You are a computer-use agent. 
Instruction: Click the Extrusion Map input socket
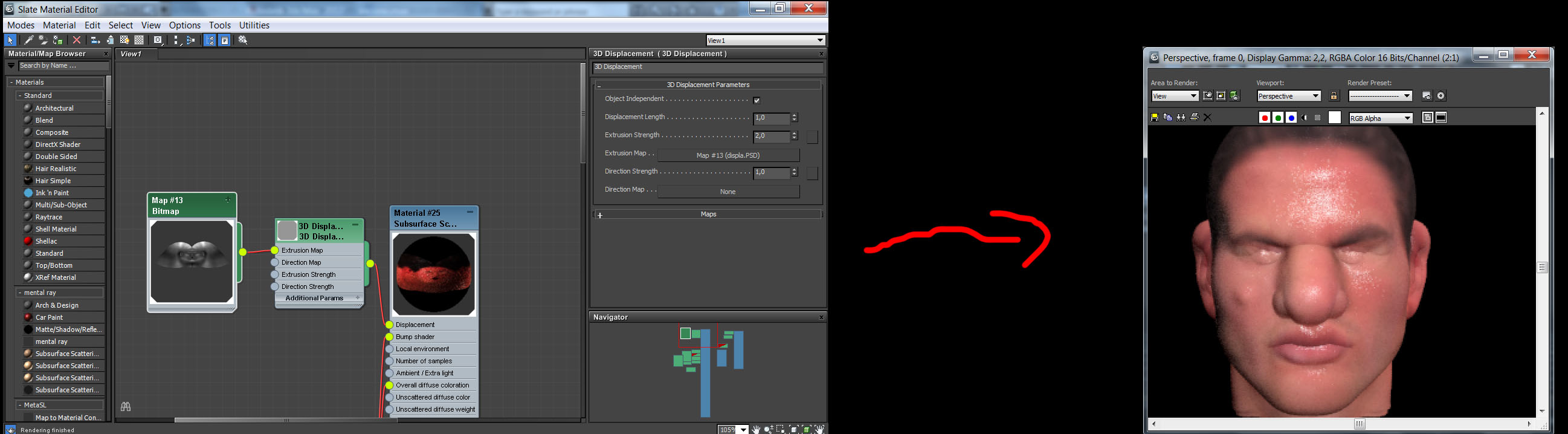coord(274,250)
